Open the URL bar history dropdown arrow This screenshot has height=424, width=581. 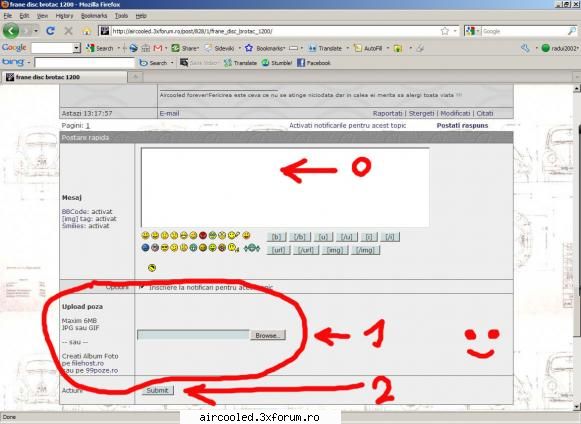pos(455,31)
